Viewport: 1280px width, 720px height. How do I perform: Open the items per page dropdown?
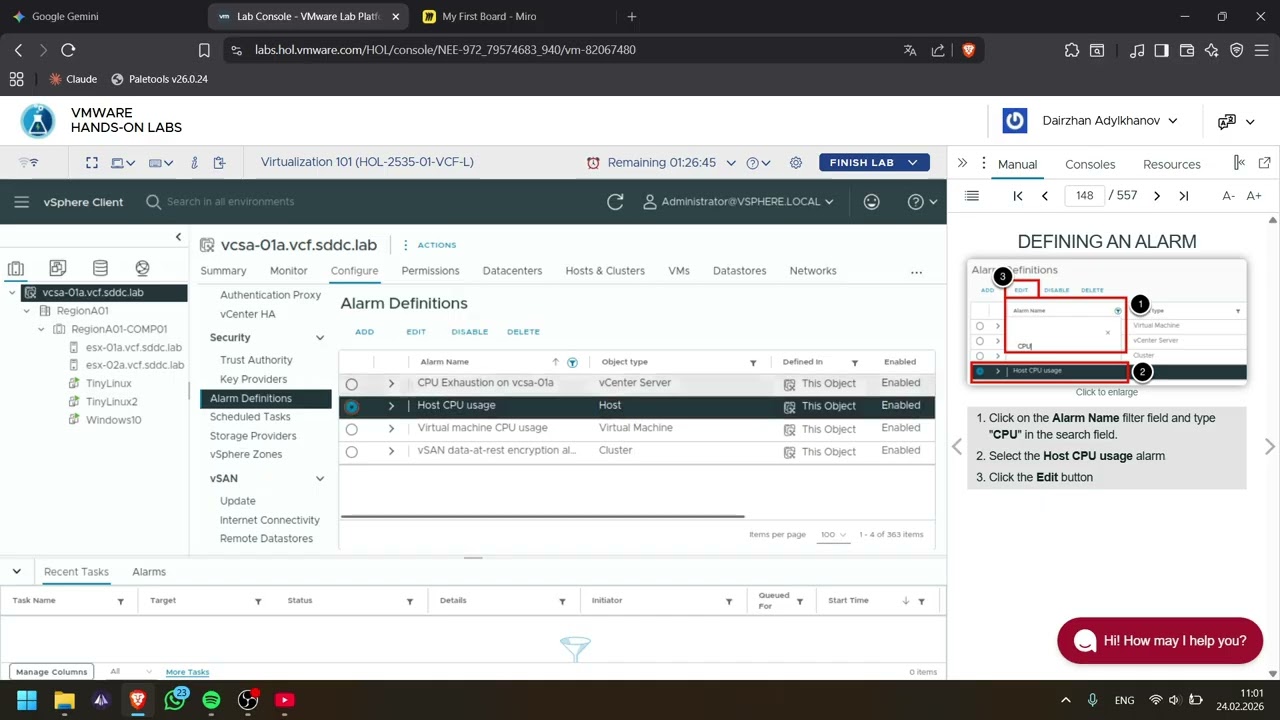click(x=834, y=535)
